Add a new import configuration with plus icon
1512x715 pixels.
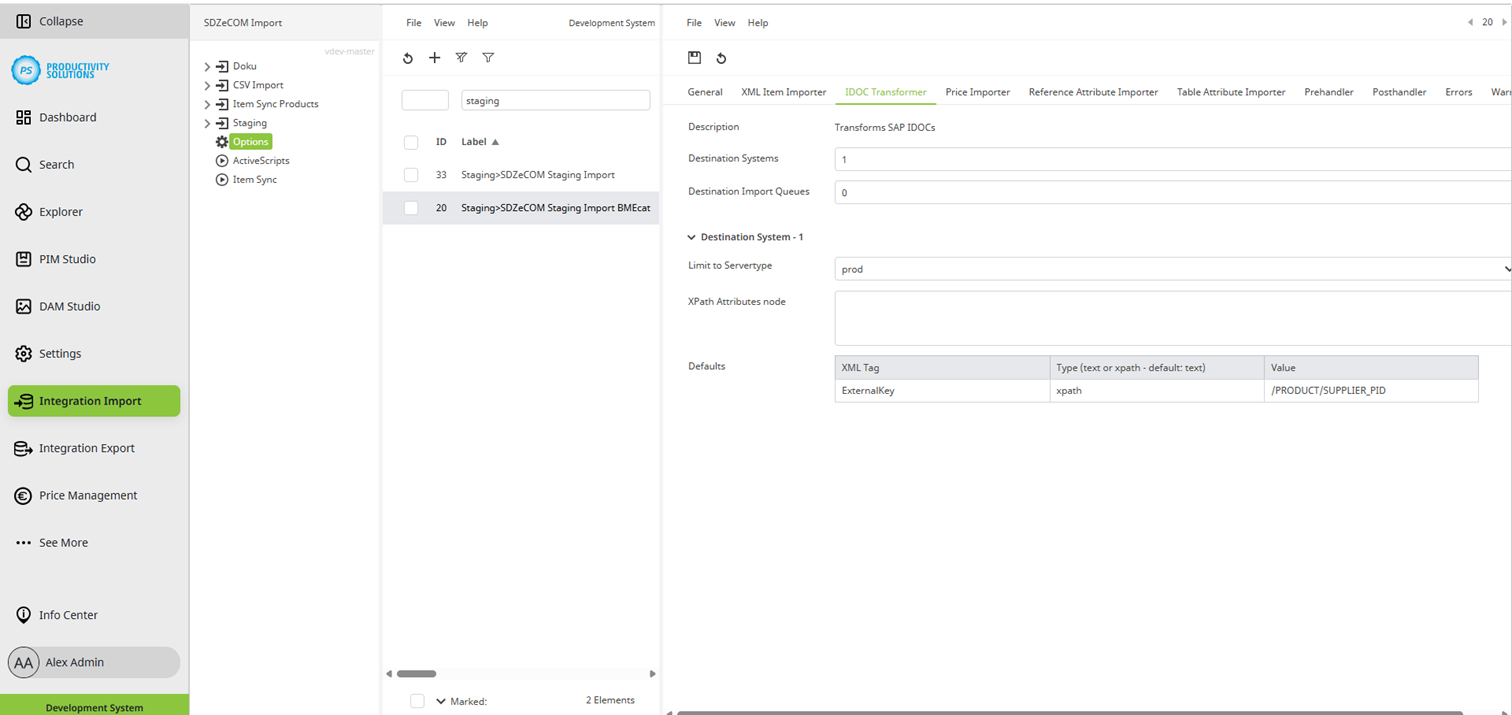tap(434, 57)
